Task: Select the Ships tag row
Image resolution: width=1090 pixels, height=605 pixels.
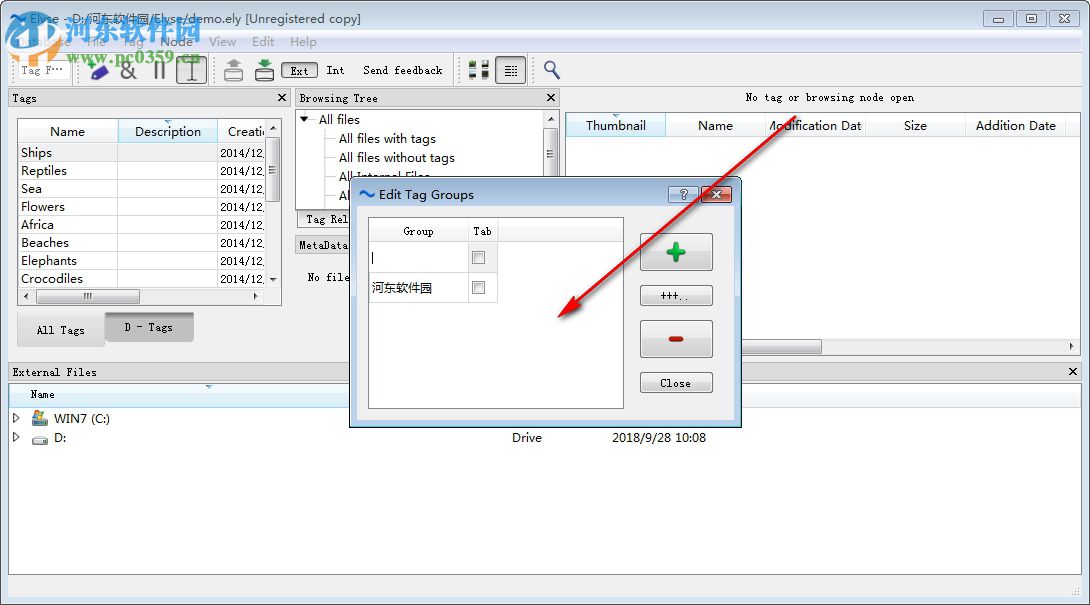Action: (x=142, y=152)
